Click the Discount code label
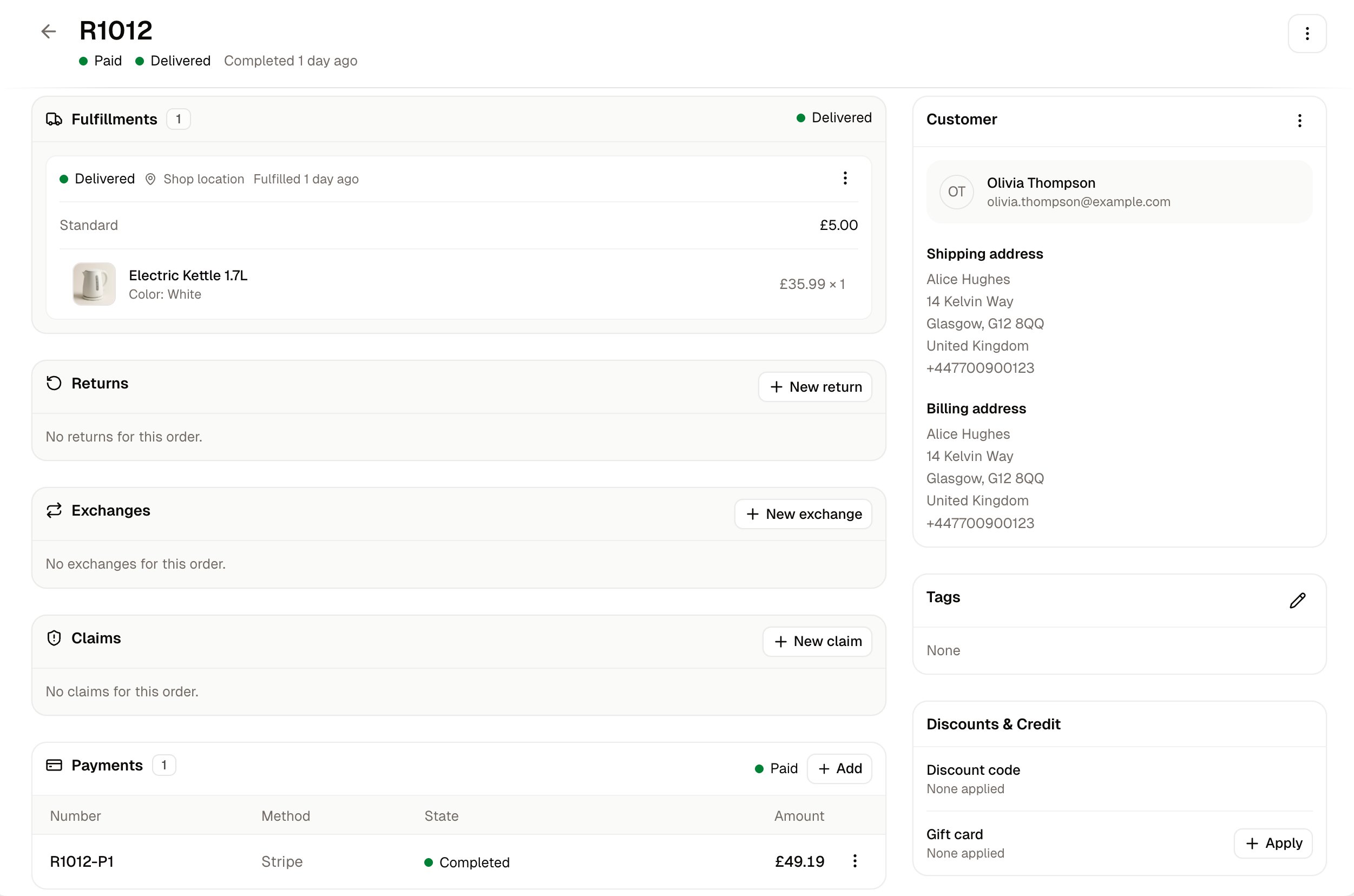 point(973,770)
